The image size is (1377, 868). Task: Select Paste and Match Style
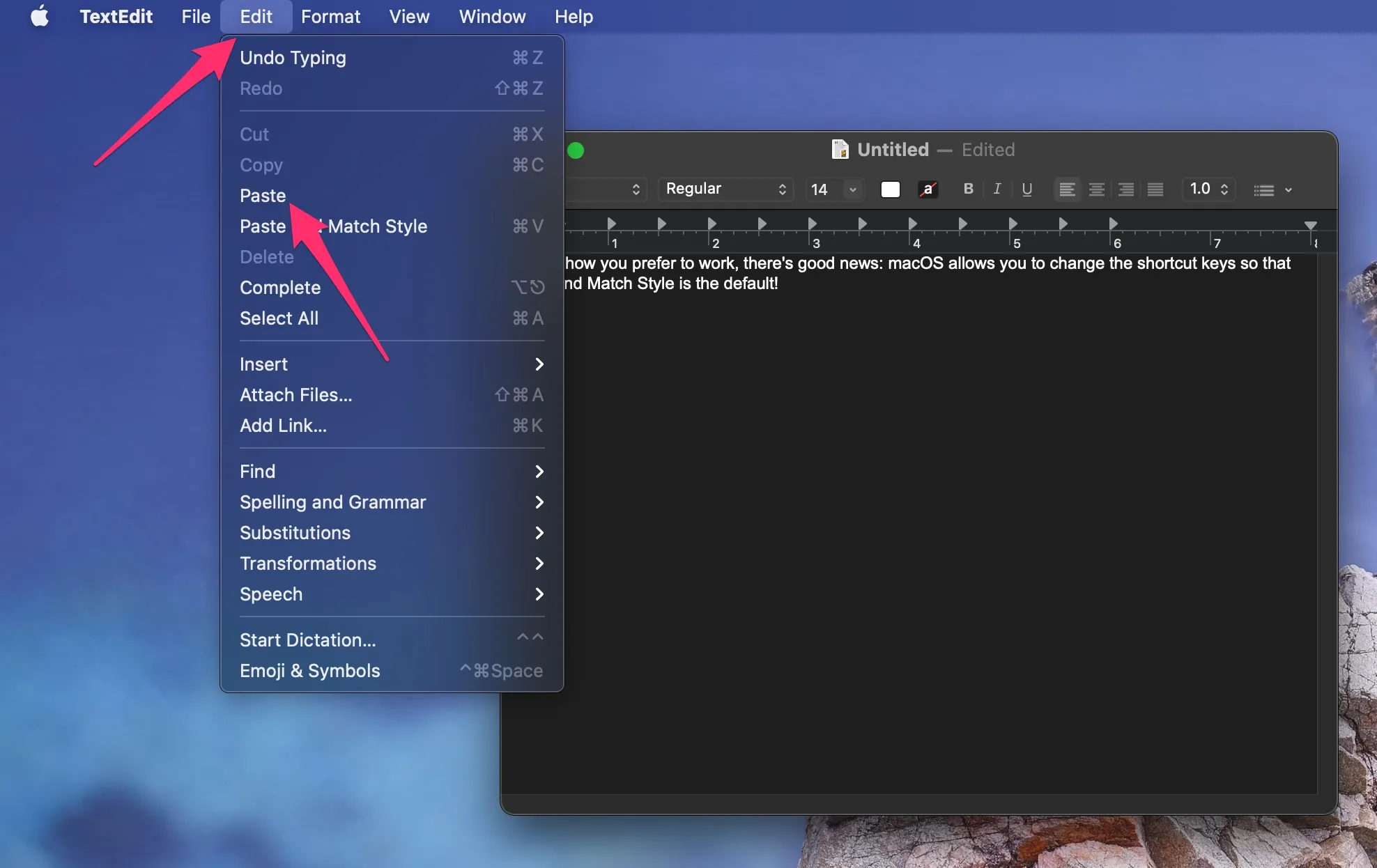[x=333, y=225]
